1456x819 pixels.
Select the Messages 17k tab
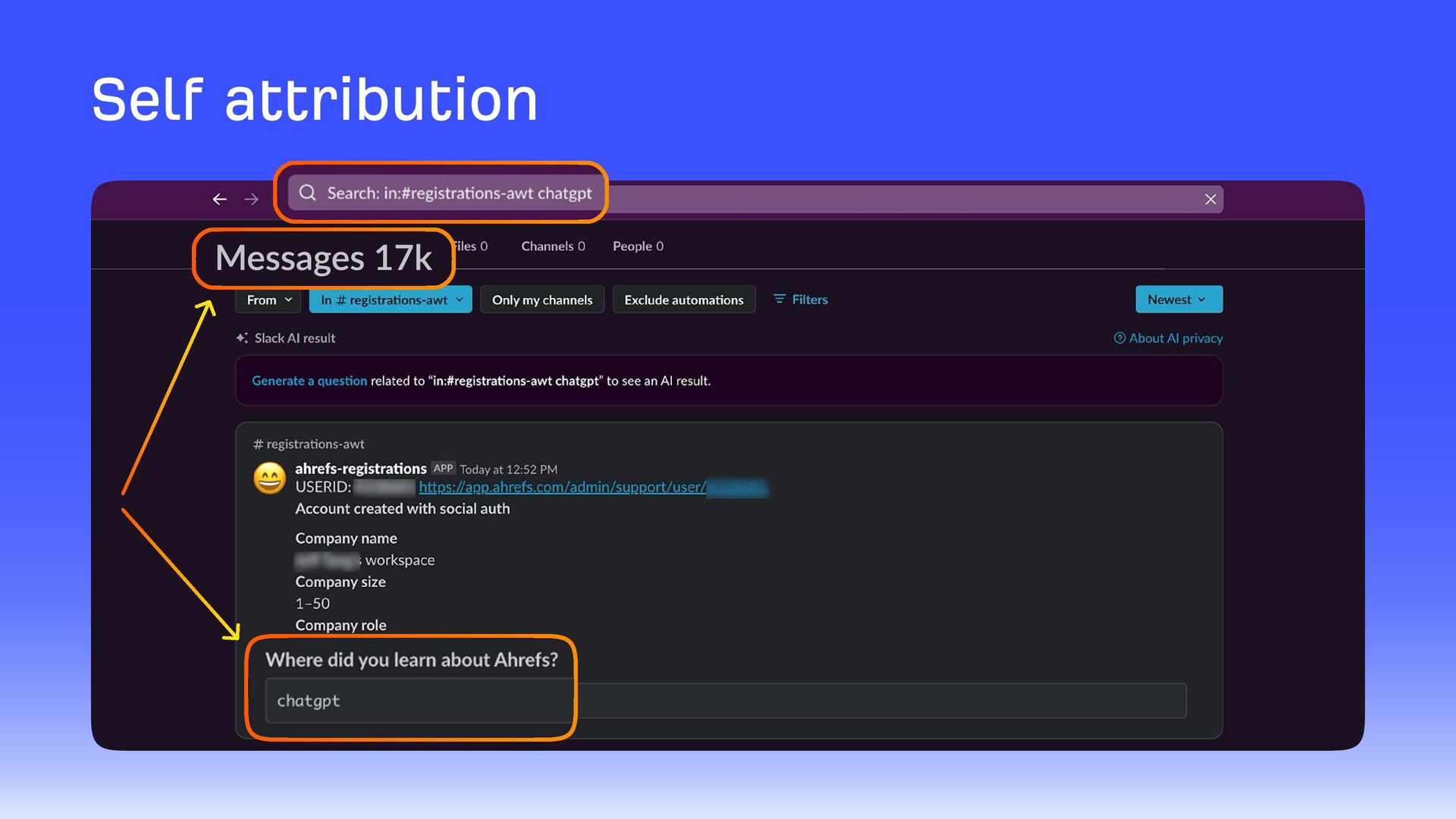click(x=324, y=258)
